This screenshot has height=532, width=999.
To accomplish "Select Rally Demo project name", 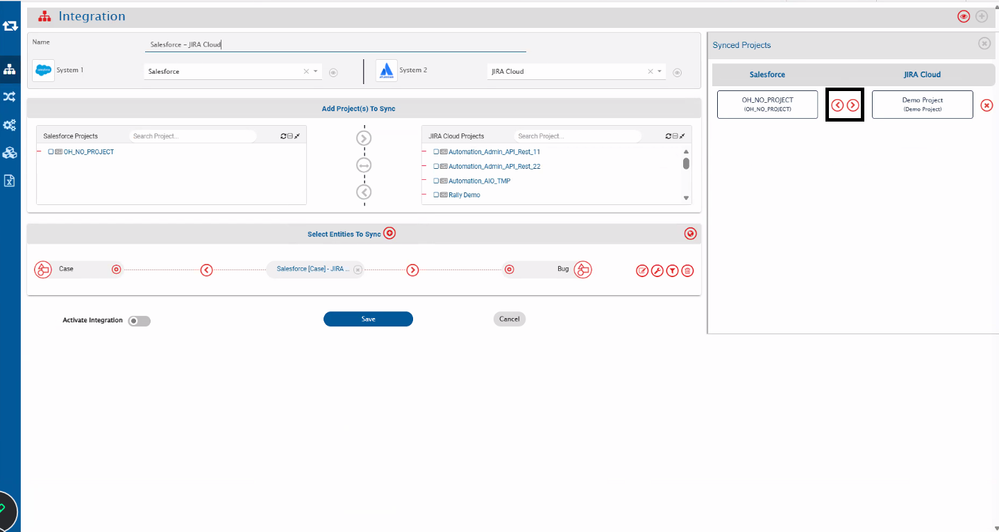I will tap(464, 195).
